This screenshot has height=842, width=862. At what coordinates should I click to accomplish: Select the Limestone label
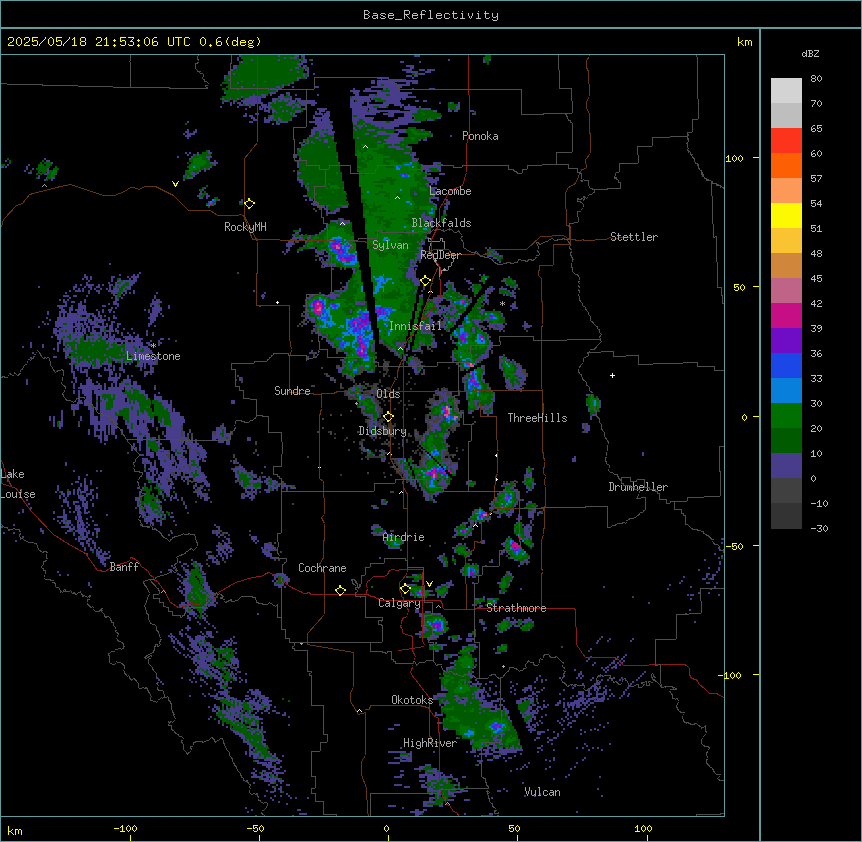pos(153,356)
